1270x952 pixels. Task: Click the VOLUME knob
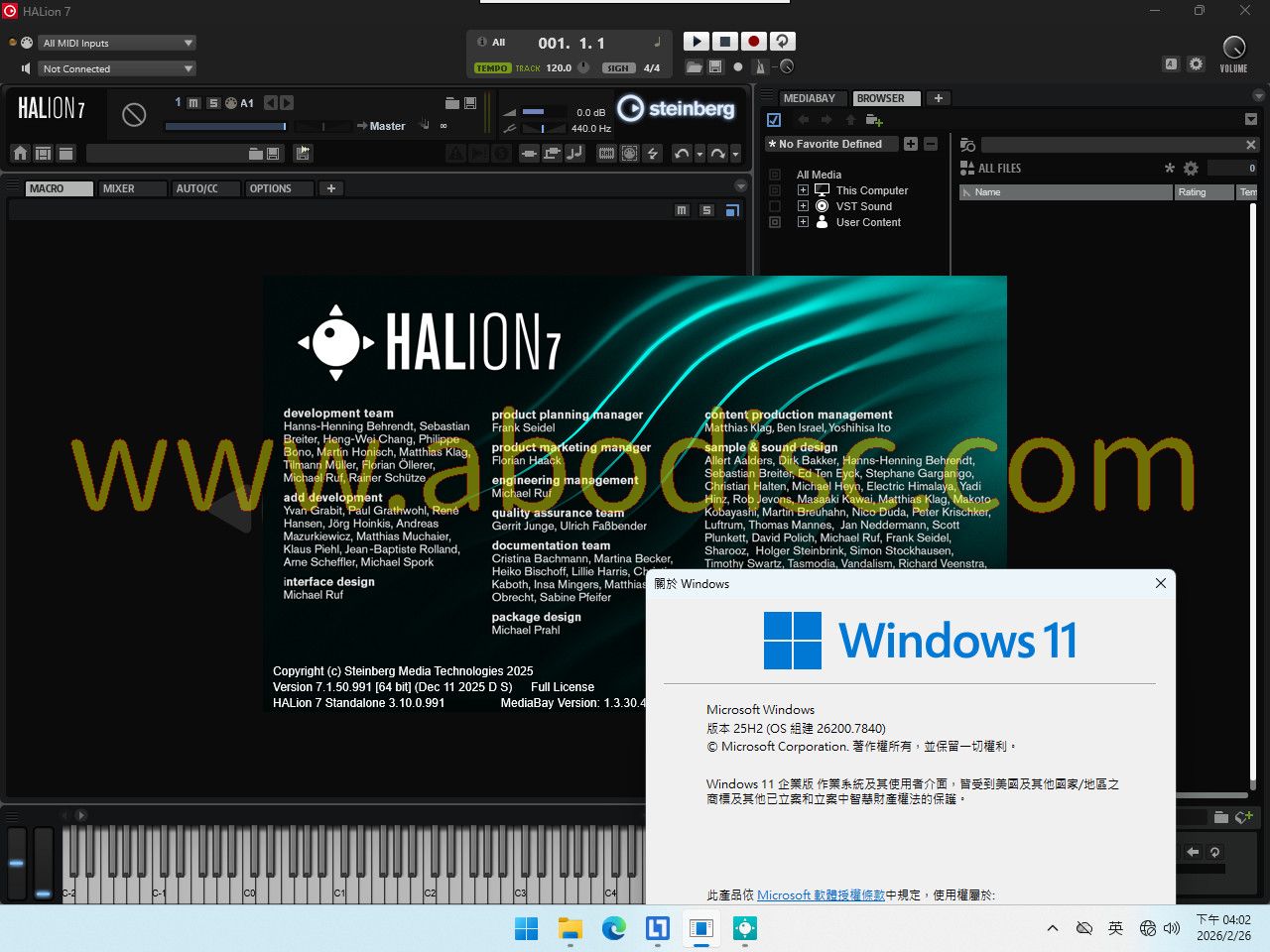pos(1233,47)
